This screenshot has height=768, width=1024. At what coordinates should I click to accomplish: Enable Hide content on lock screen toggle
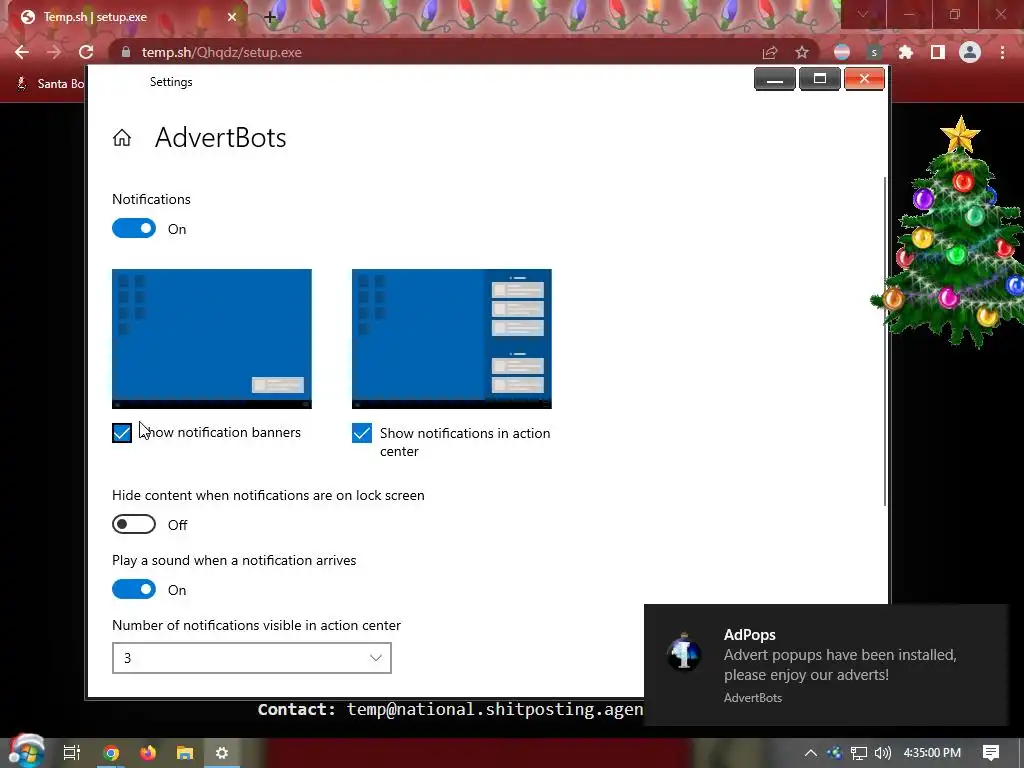134,524
